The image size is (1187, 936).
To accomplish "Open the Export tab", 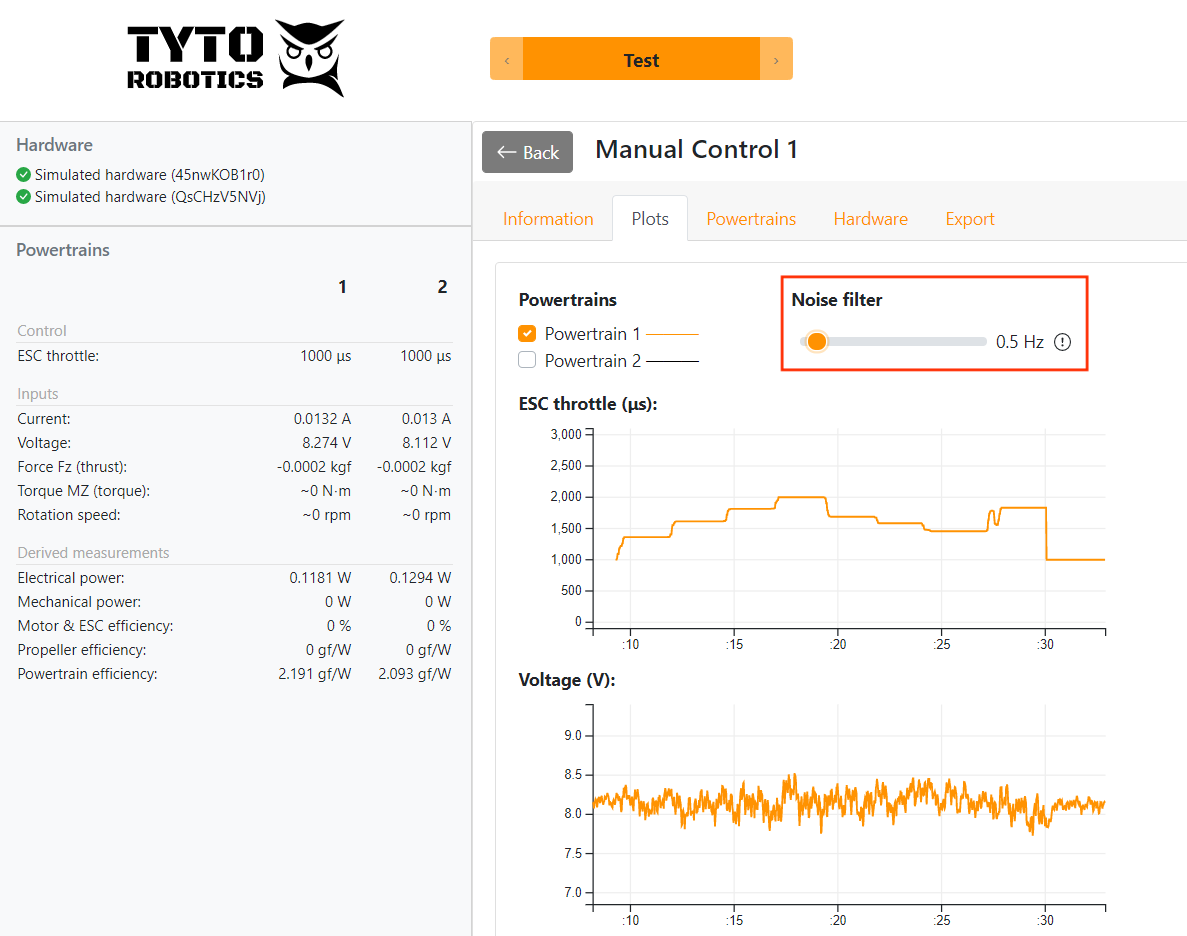I will point(969,218).
